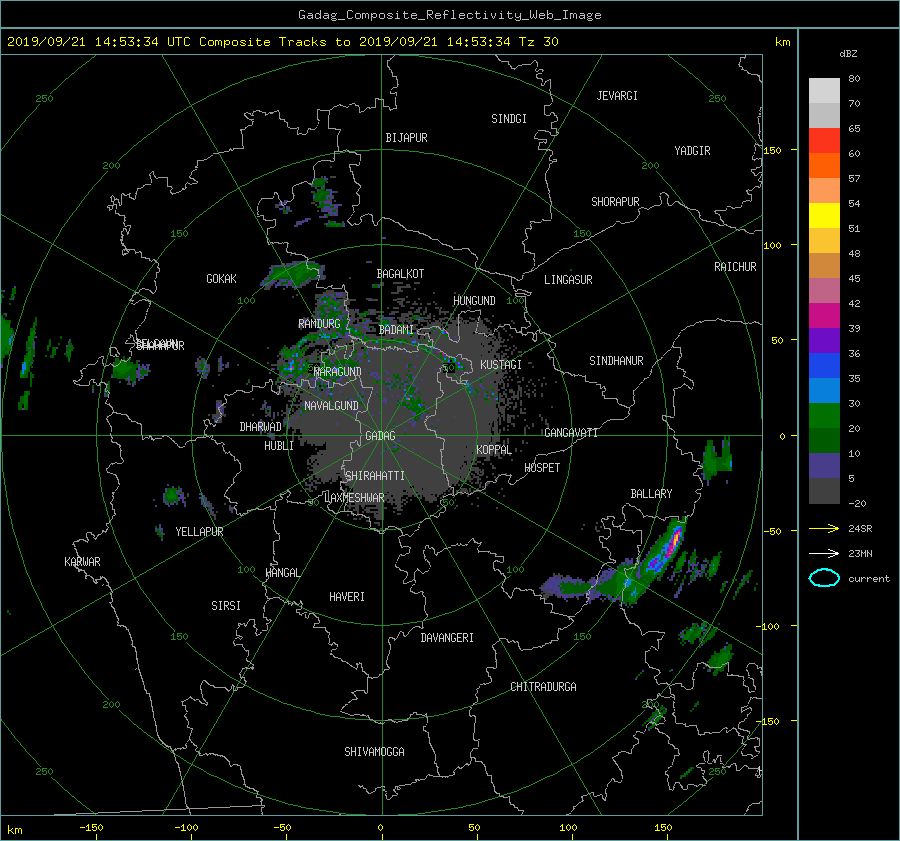Select the orange 57-60 dBZ legend swatch
This screenshot has height=841, width=900.
[x=824, y=165]
